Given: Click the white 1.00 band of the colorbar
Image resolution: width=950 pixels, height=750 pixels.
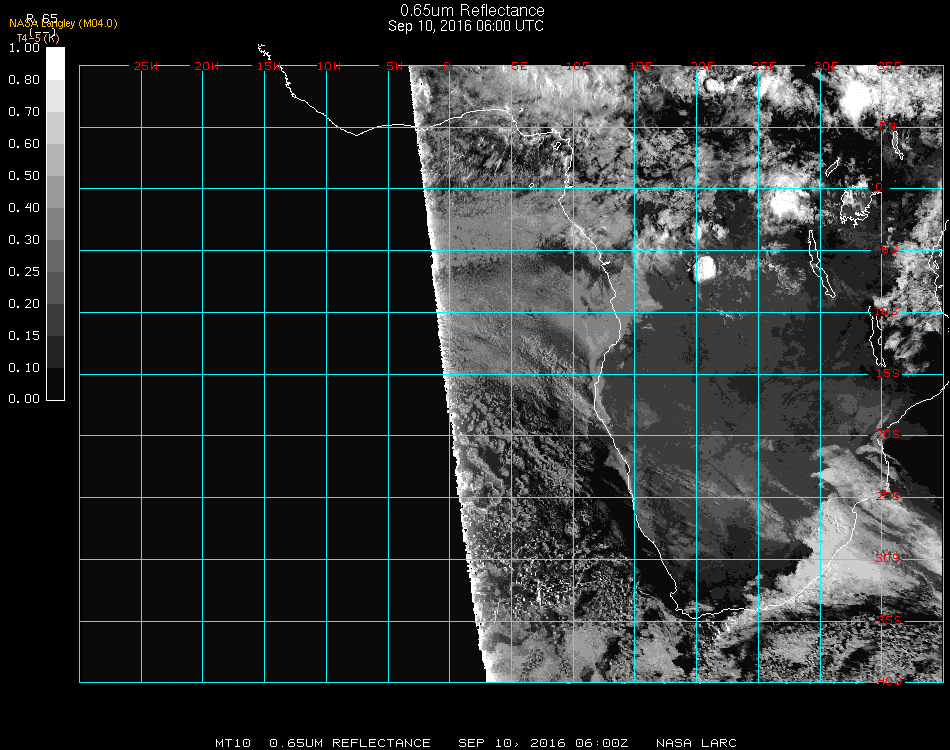Looking at the screenshot, I should (x=56, y=62).
